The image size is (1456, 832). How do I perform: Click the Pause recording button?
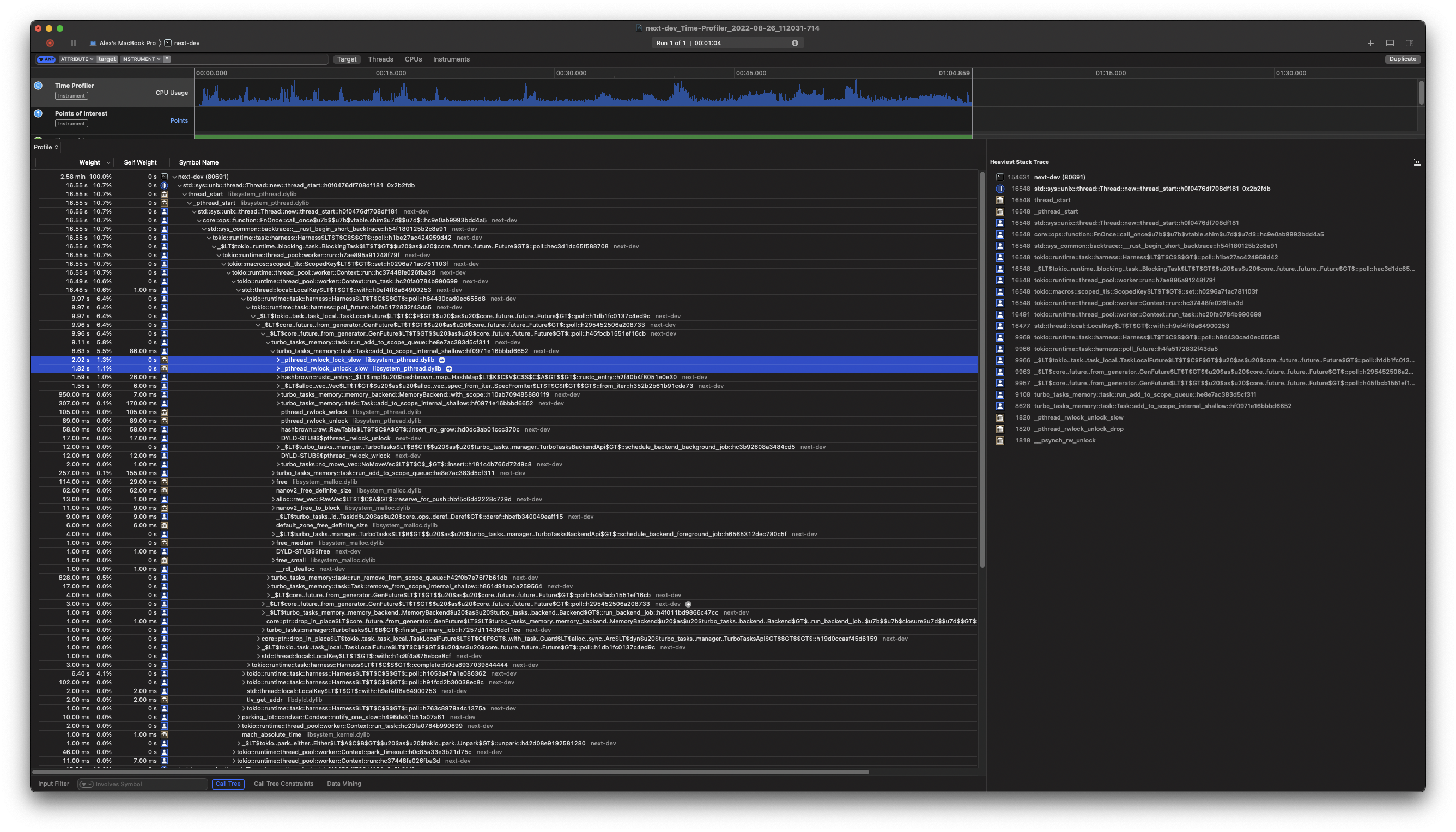point(73,43)
